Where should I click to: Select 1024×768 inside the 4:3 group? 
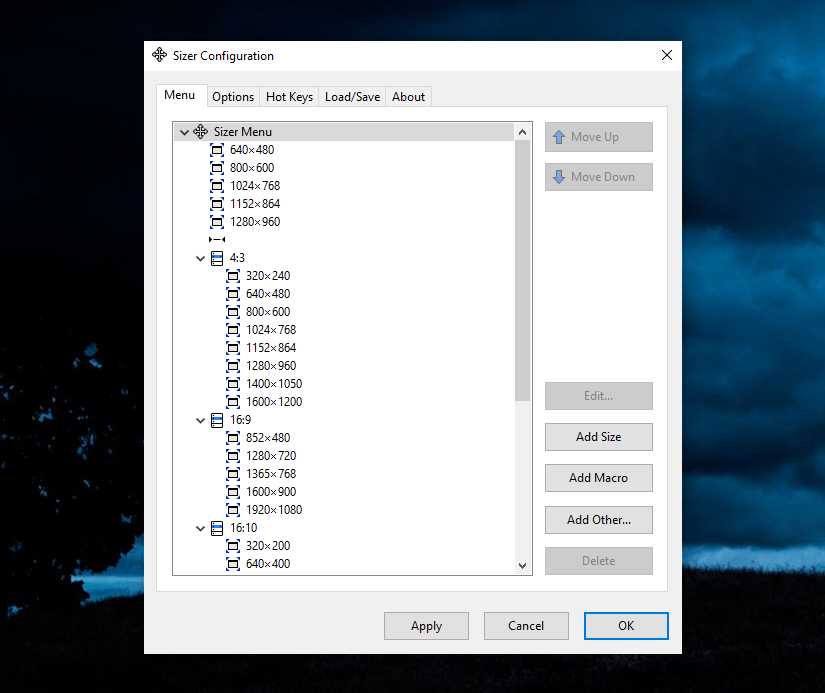[271, 329]
